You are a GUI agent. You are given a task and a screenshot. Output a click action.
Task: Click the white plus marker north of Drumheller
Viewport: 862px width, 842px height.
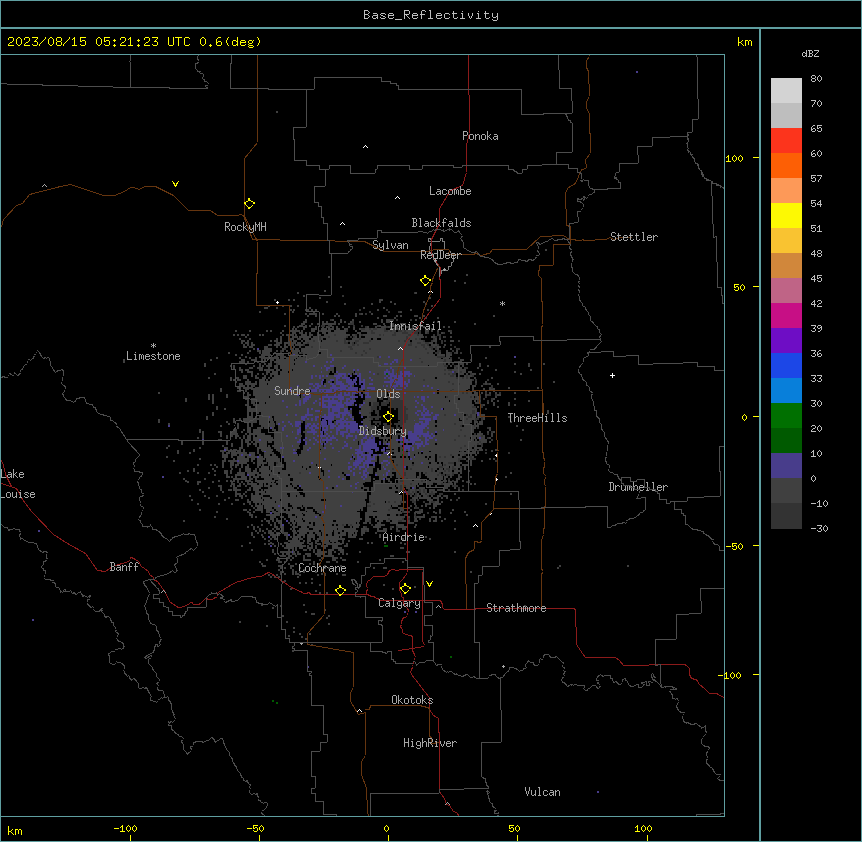point(612,375)
